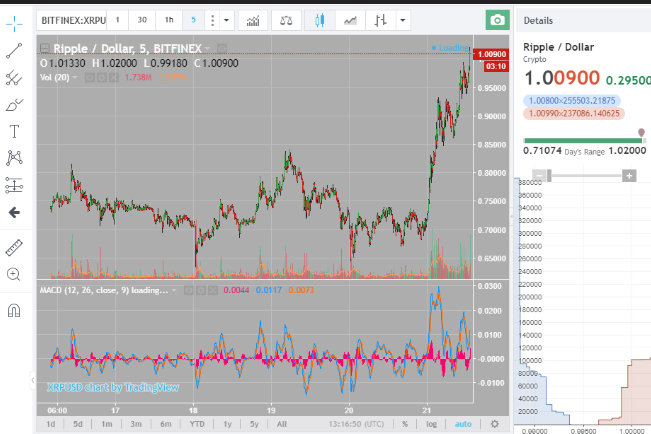The image size is (651, 434).
Task: Open the Indicators menu button
Action: pyautogui.click(x=253, y=20)
